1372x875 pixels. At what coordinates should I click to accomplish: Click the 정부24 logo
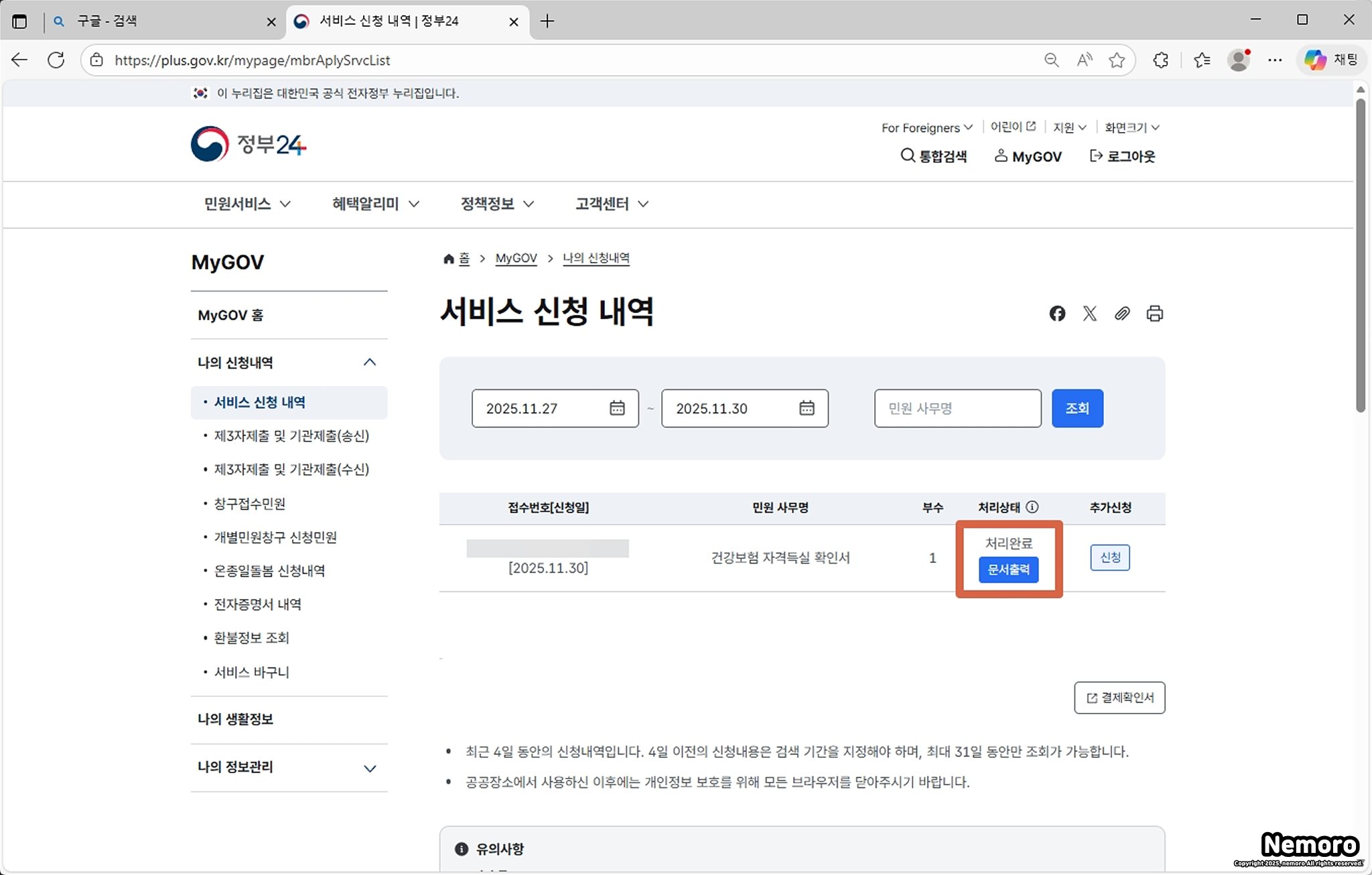[x=249, y=144]
